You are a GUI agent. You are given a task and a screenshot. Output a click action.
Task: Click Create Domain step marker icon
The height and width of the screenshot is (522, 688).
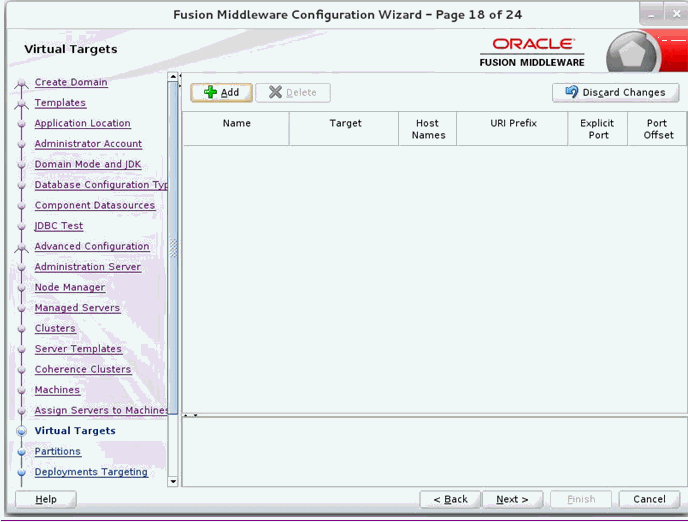click(x=21, y=83)
